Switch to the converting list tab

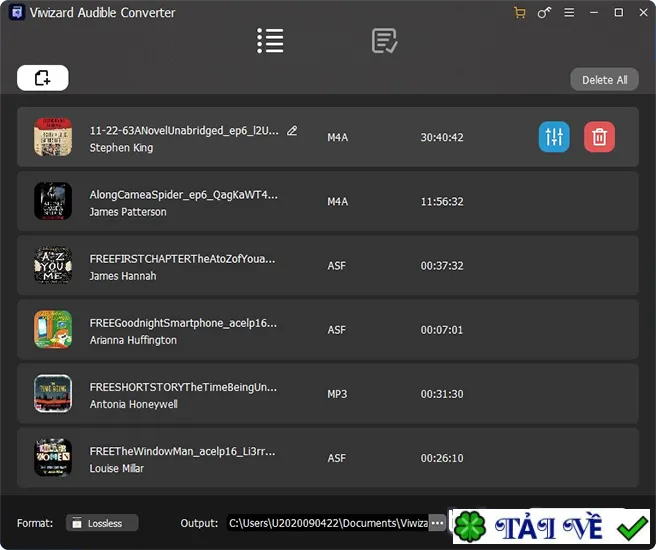[270, 41]
